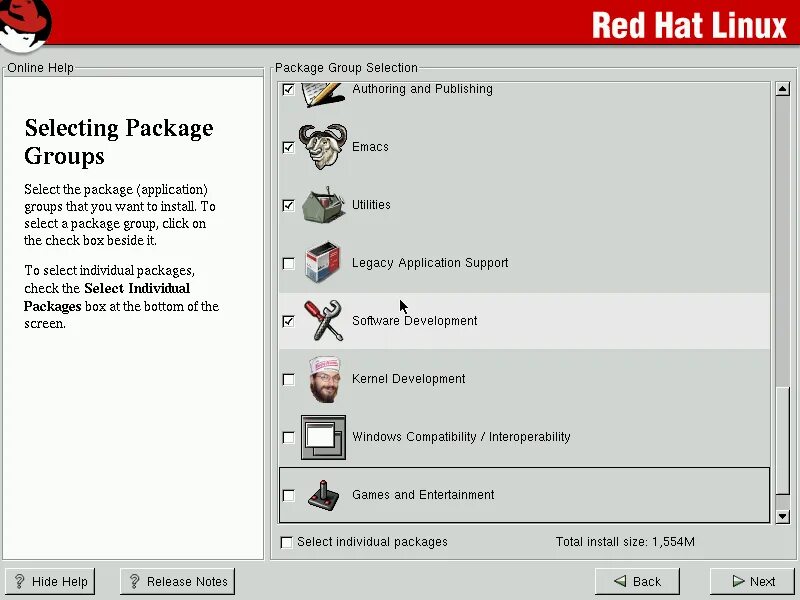
Task: Click the Utilities toolbox icon
Action: tap(323, 205)
